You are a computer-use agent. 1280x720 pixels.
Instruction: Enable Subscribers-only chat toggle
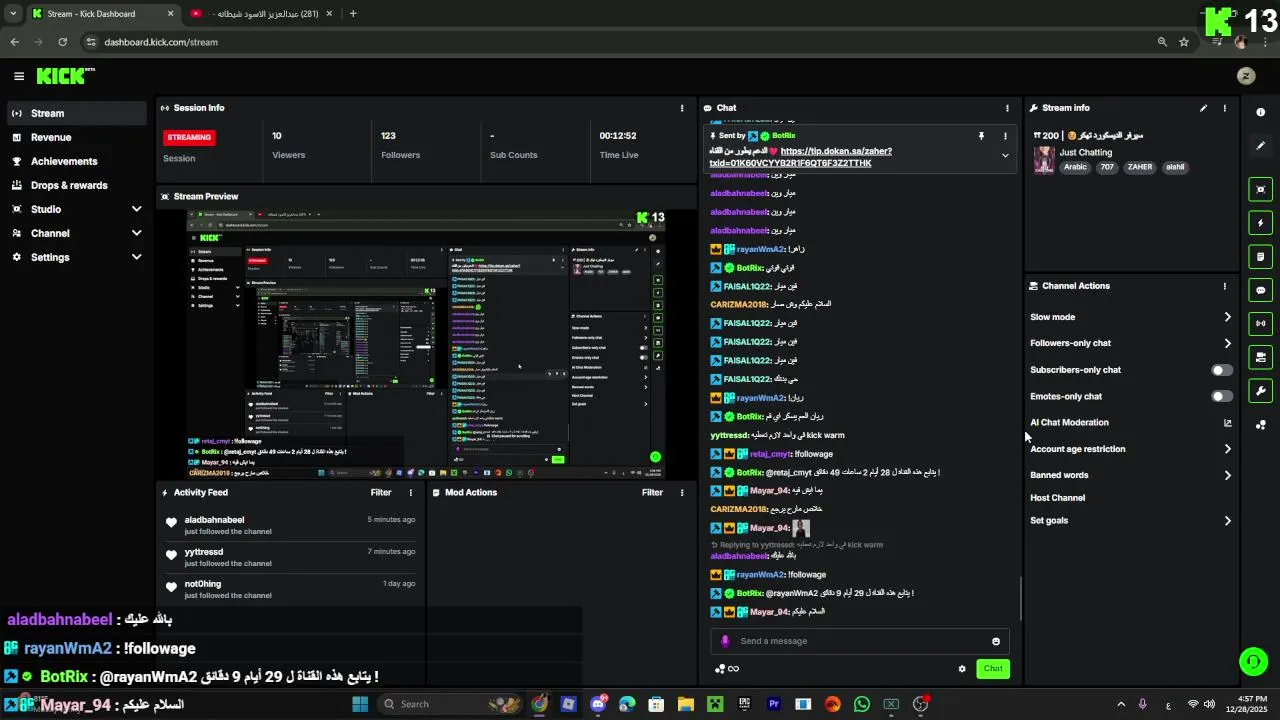click(1222, 370)
